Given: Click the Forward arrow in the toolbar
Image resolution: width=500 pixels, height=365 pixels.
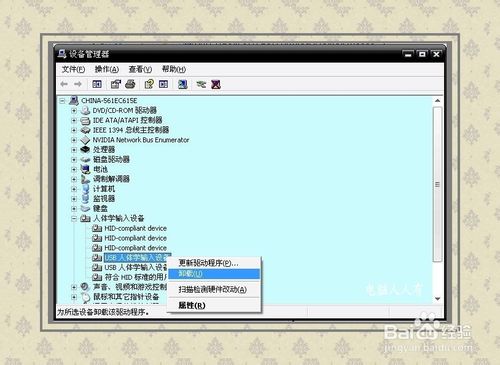Looking at the screenshot, I should tap(78, 84).
